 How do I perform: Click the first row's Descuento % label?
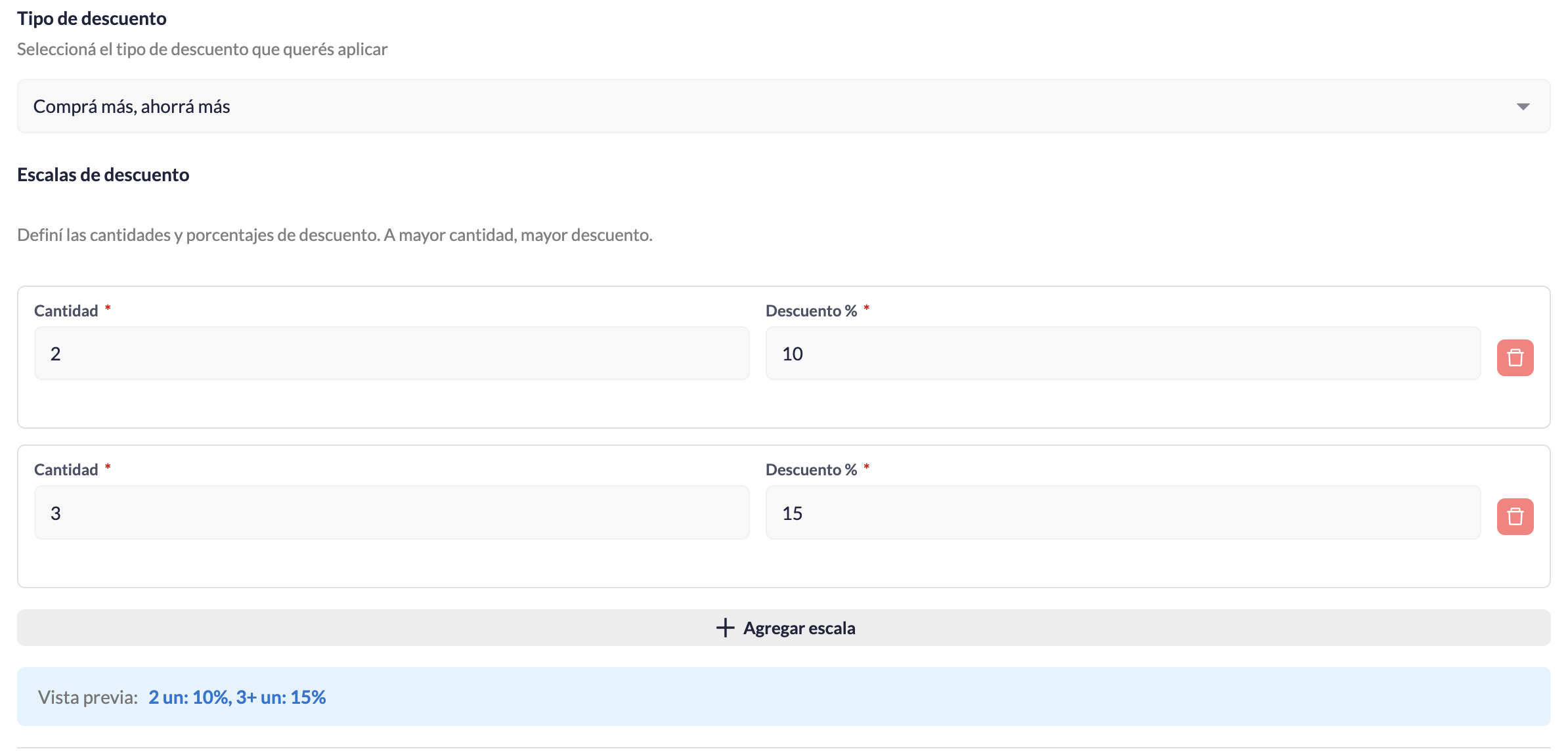click(x=811, y=311)
